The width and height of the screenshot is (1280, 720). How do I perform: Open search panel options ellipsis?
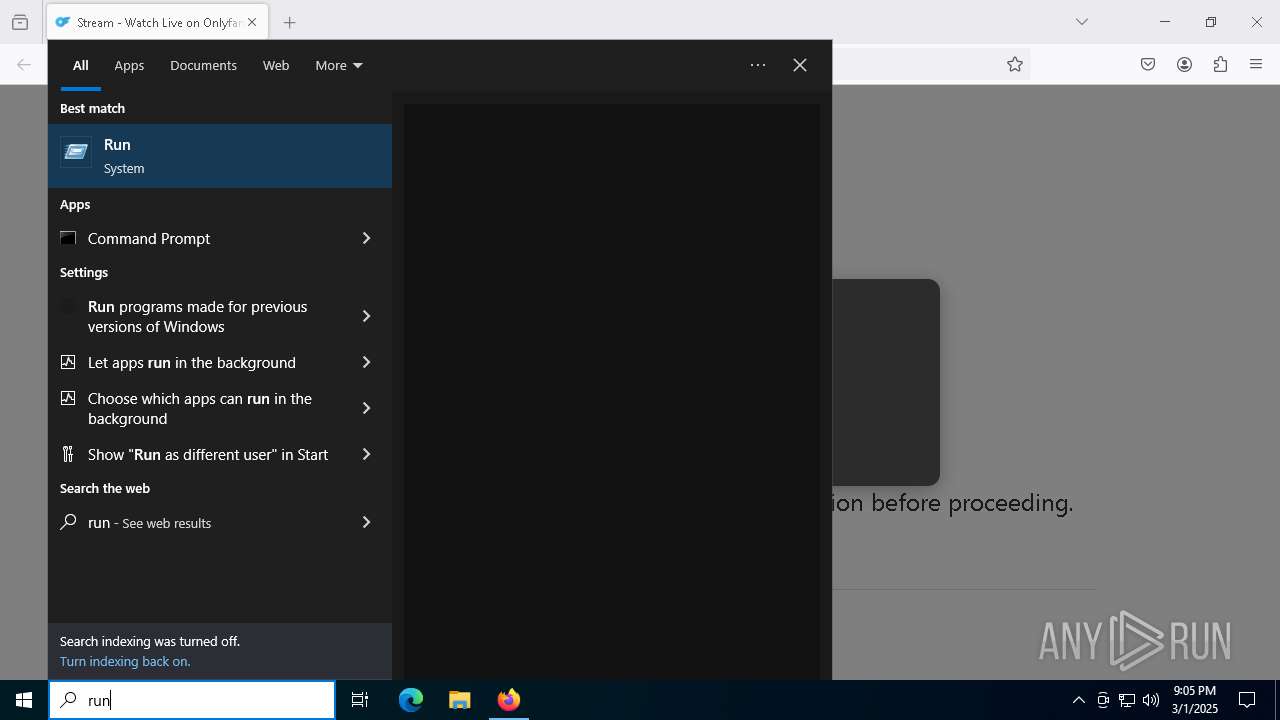tap(758, 65)
